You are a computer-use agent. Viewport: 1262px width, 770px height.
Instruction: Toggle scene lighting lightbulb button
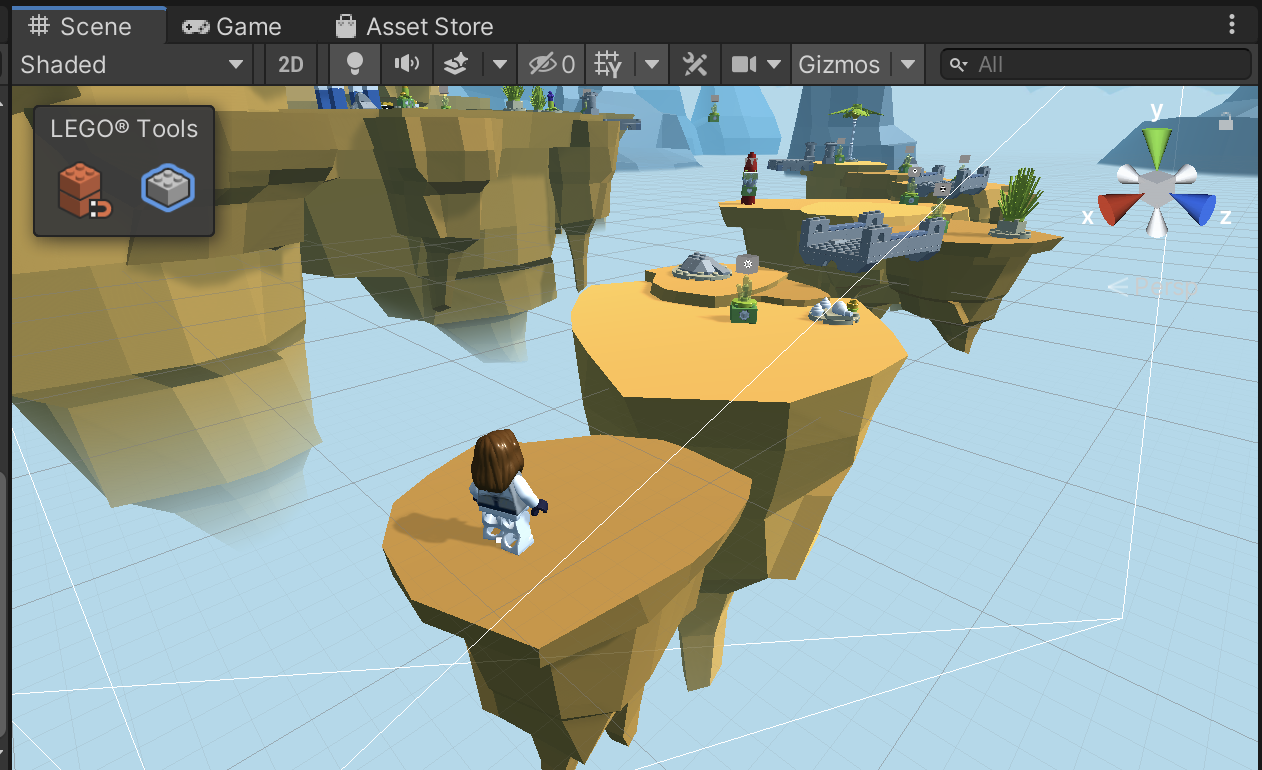pyautogui.click(x=354, y=65)
